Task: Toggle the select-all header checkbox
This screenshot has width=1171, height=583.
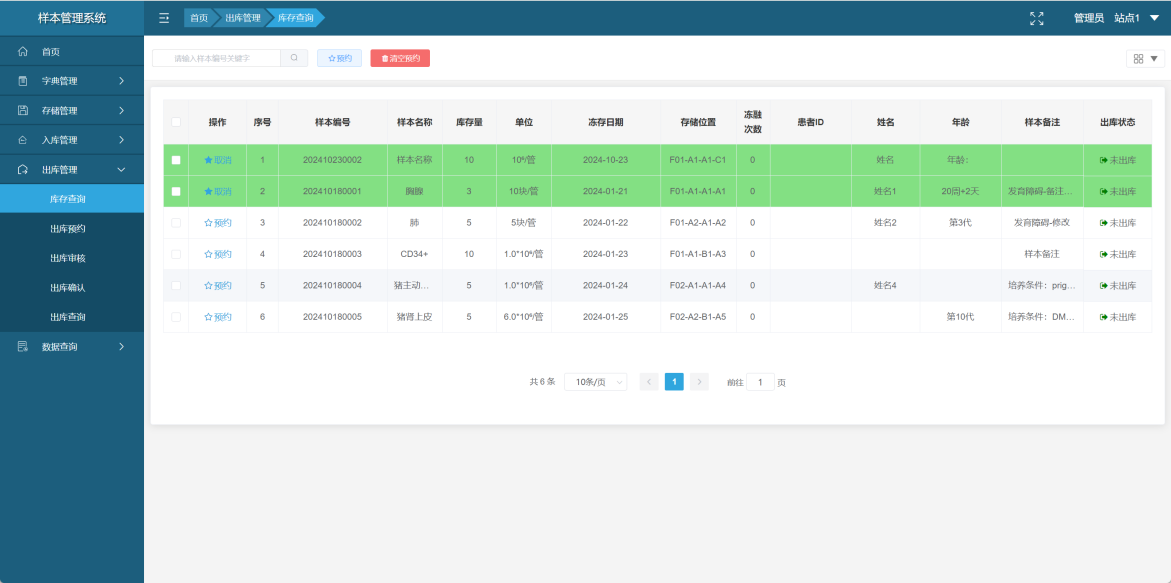Action: coord(177,122)
